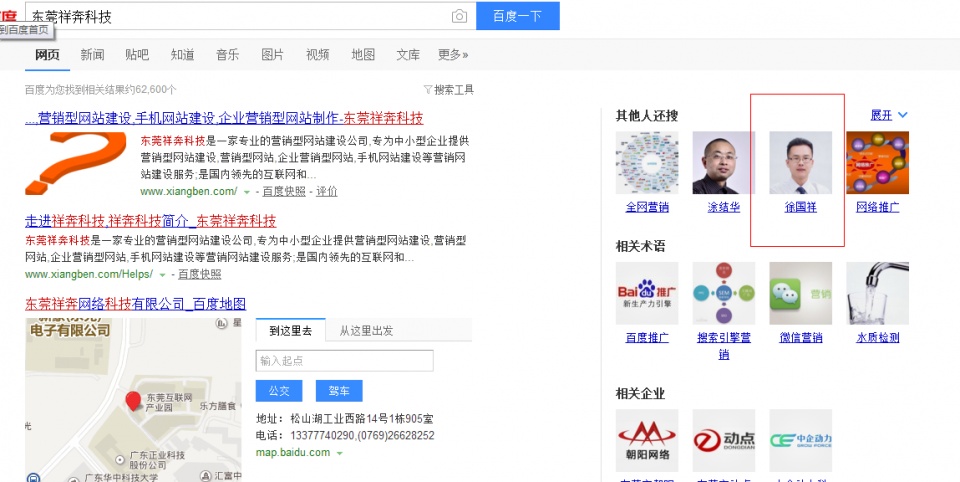Open the 涂绪华 text link
The image size is (960, 482).
[x=724, y=208]
